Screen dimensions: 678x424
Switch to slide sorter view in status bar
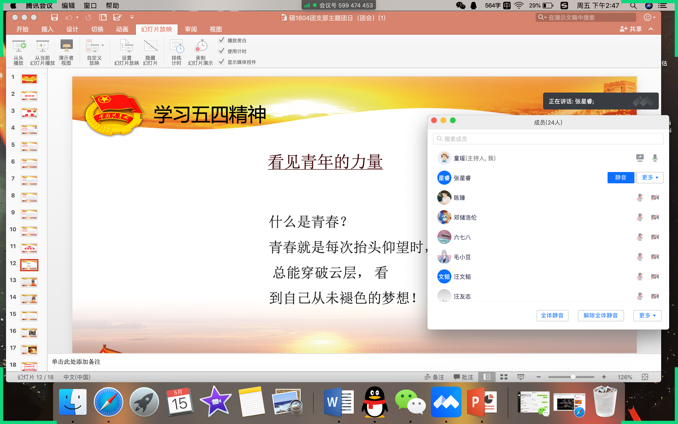503,377
